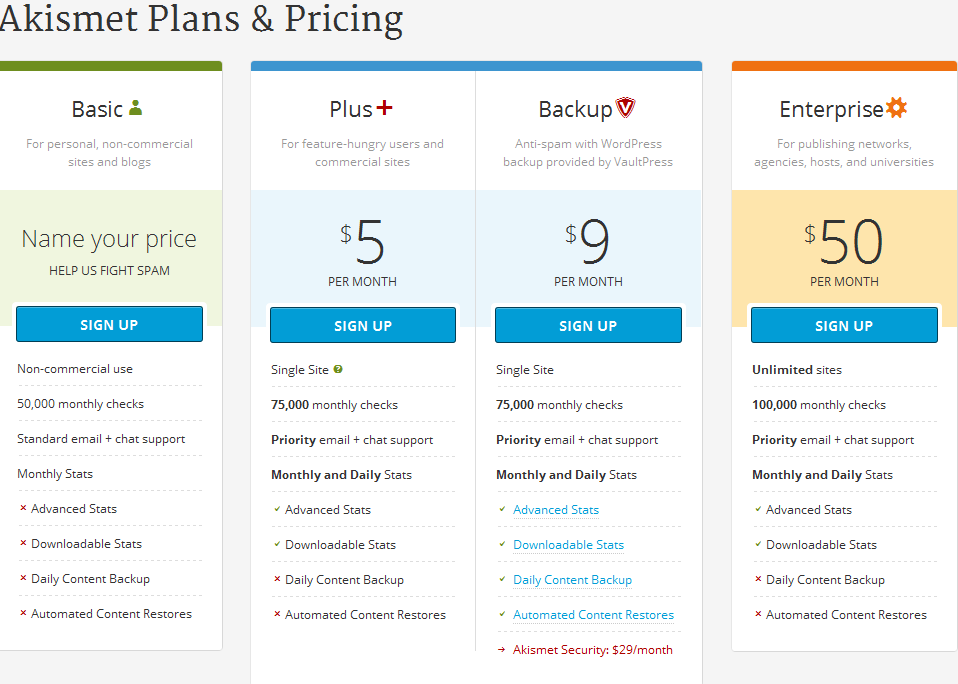Click the Basic plan Sign Up button
The height and width of the screenshot is (684, 958).
coord(109,324)
